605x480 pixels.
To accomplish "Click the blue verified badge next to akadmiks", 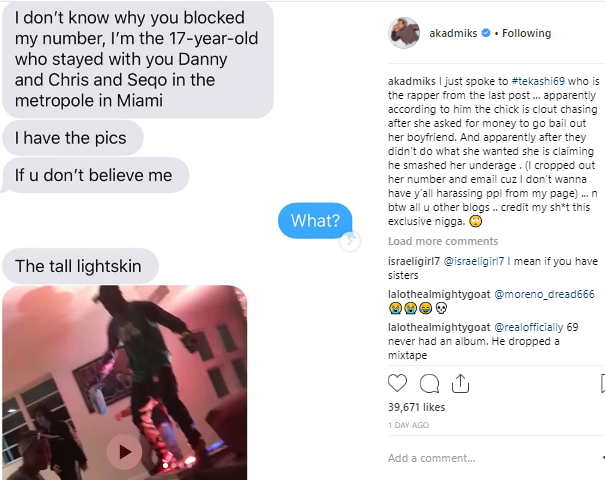I will click(486, 33).
